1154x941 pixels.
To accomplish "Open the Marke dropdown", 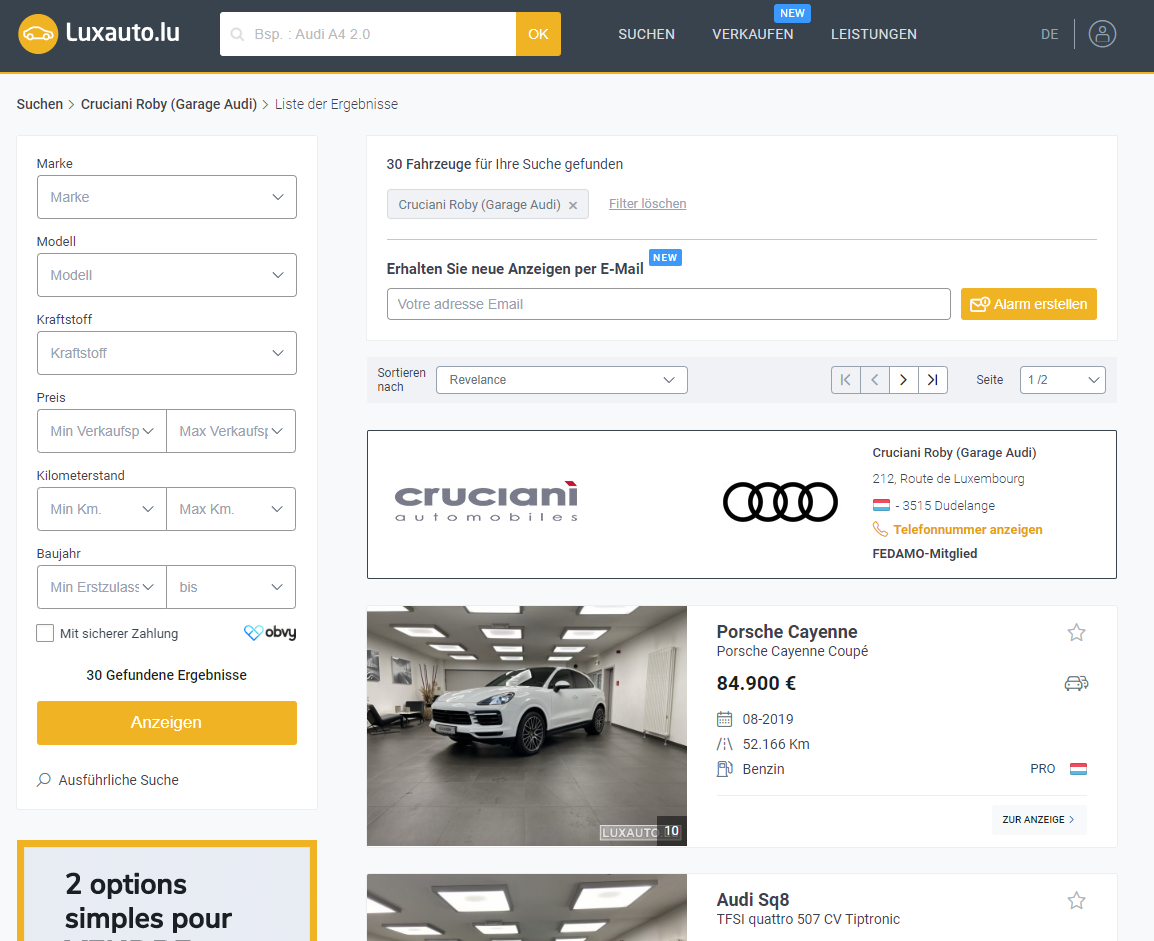I will click(x=167, y=197).
